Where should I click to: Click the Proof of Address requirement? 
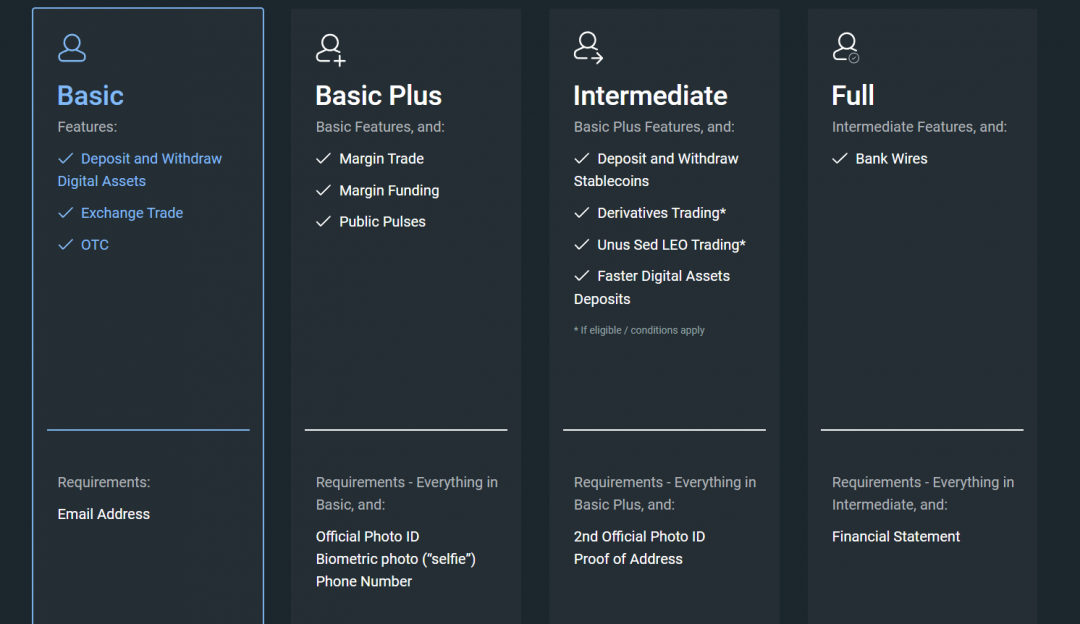coord(628,559)
